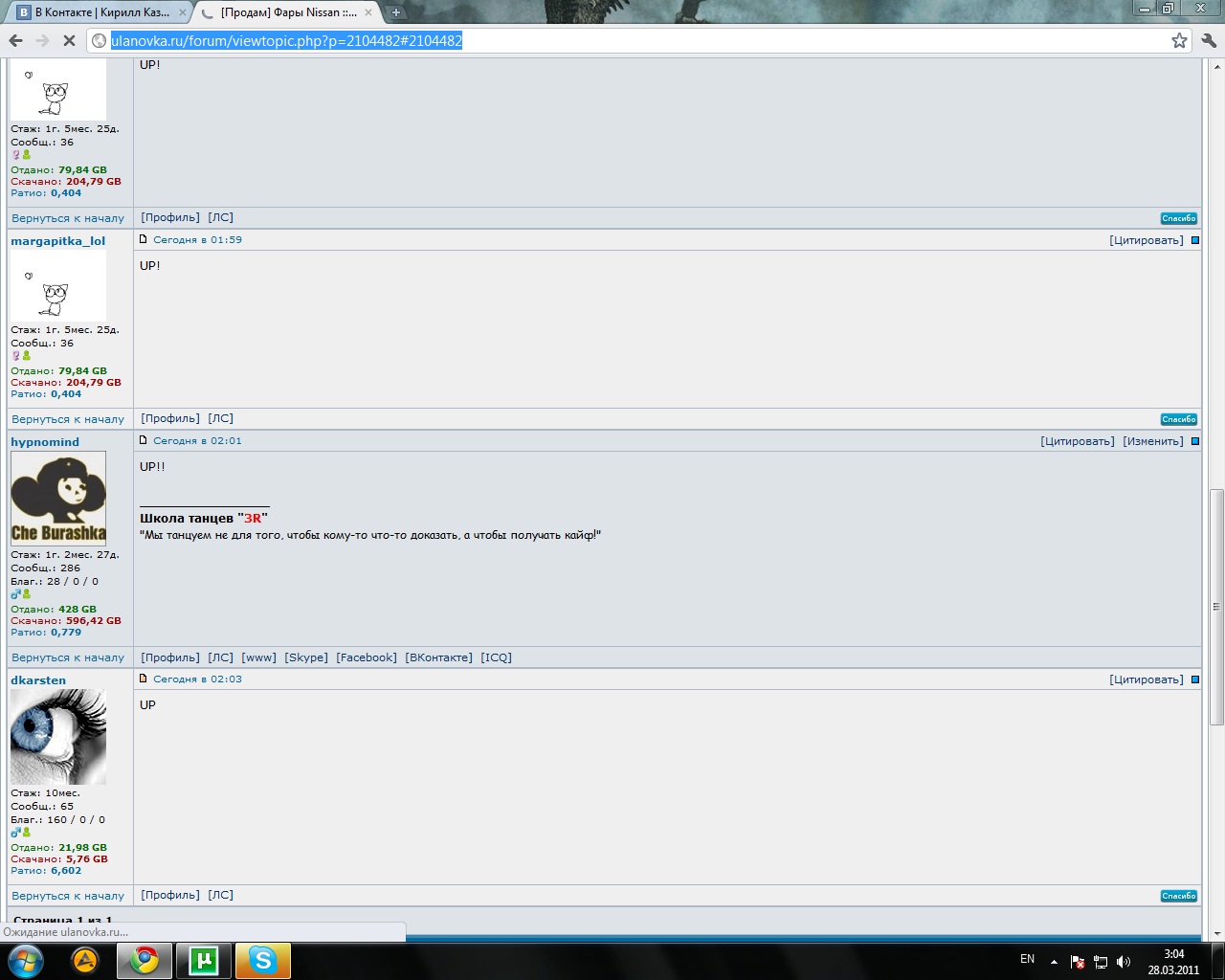Open hypnomind username link
This screenshot has width=1225, height=980.
[45, 442]
